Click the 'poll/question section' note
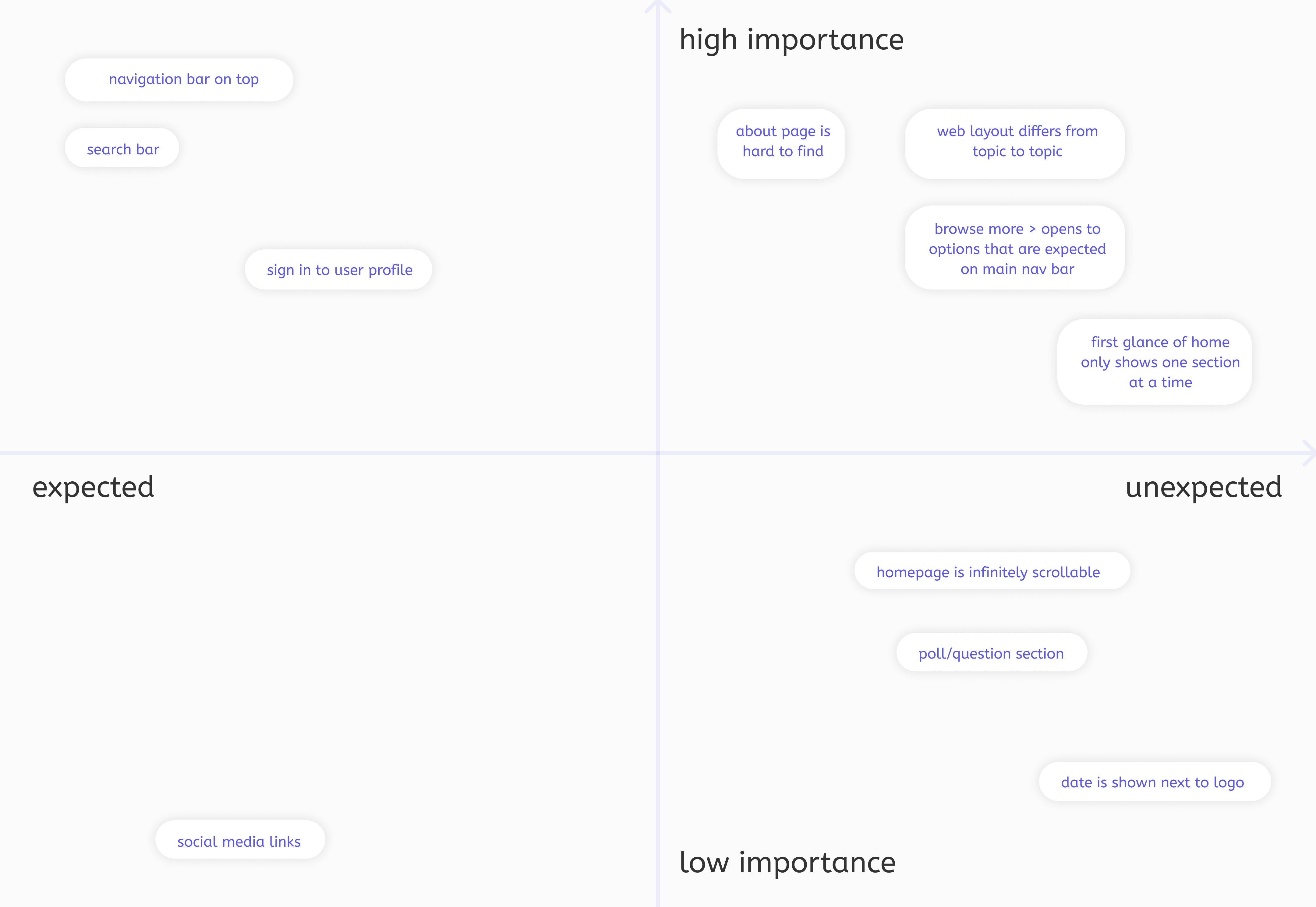The height and width of the screenshot is (907, 1316). (992, 652)
